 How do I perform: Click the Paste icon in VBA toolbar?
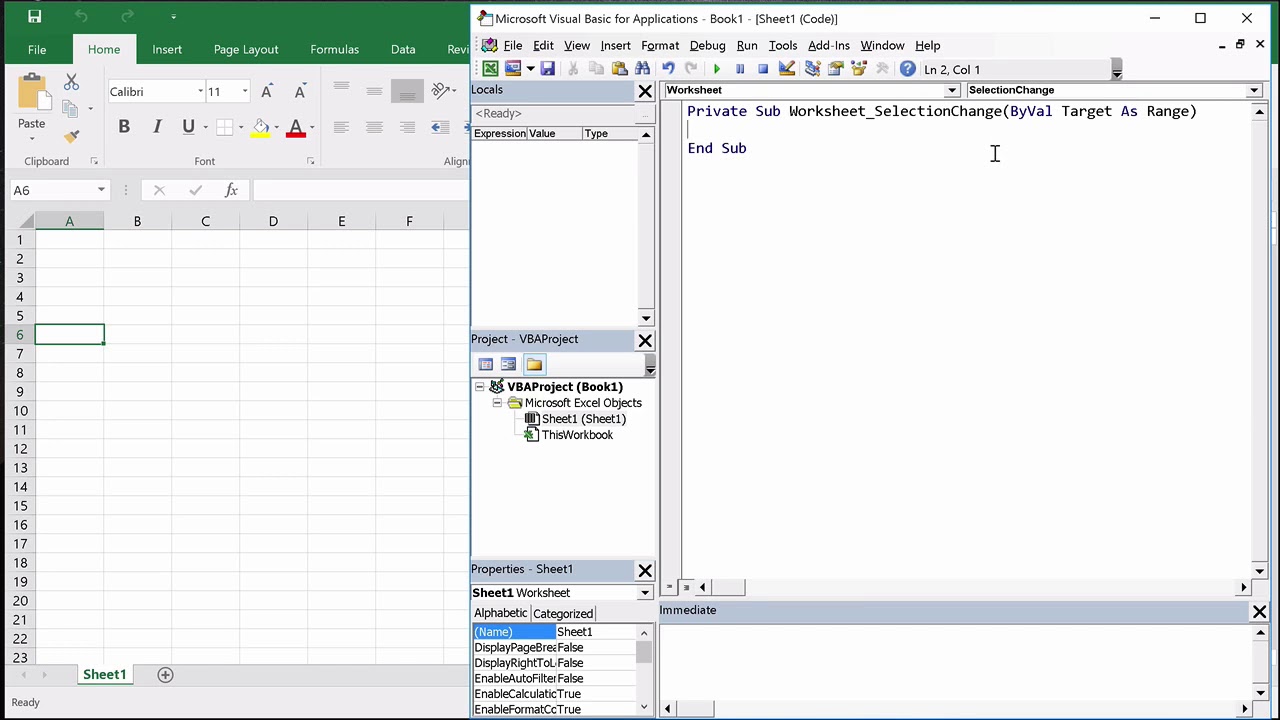pyautogui.click(x=619, y=69)
